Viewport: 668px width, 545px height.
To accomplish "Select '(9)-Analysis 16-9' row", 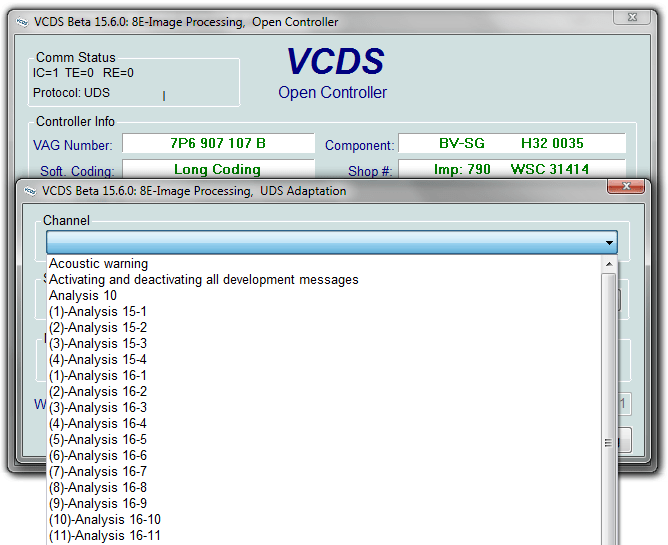I will [x=324, y=503].
